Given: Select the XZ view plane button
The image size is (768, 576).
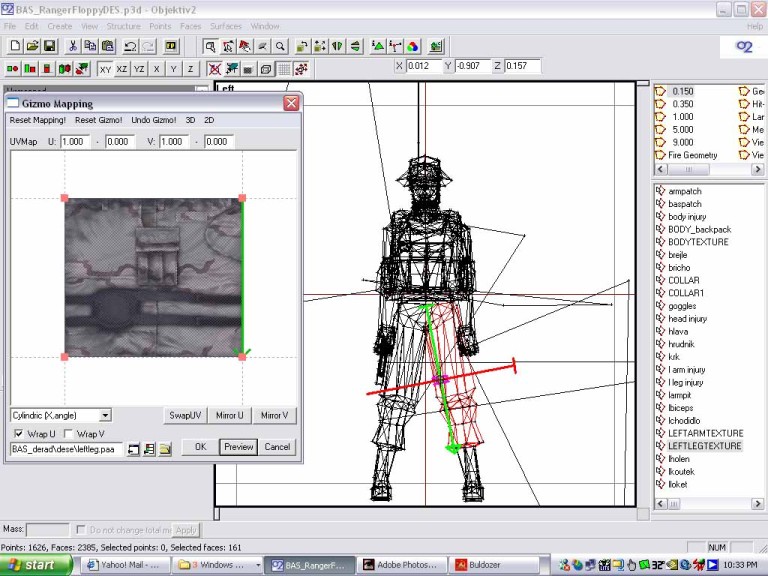Looking at the screenshot, I should pyautogui.click(x=122, y=69).
